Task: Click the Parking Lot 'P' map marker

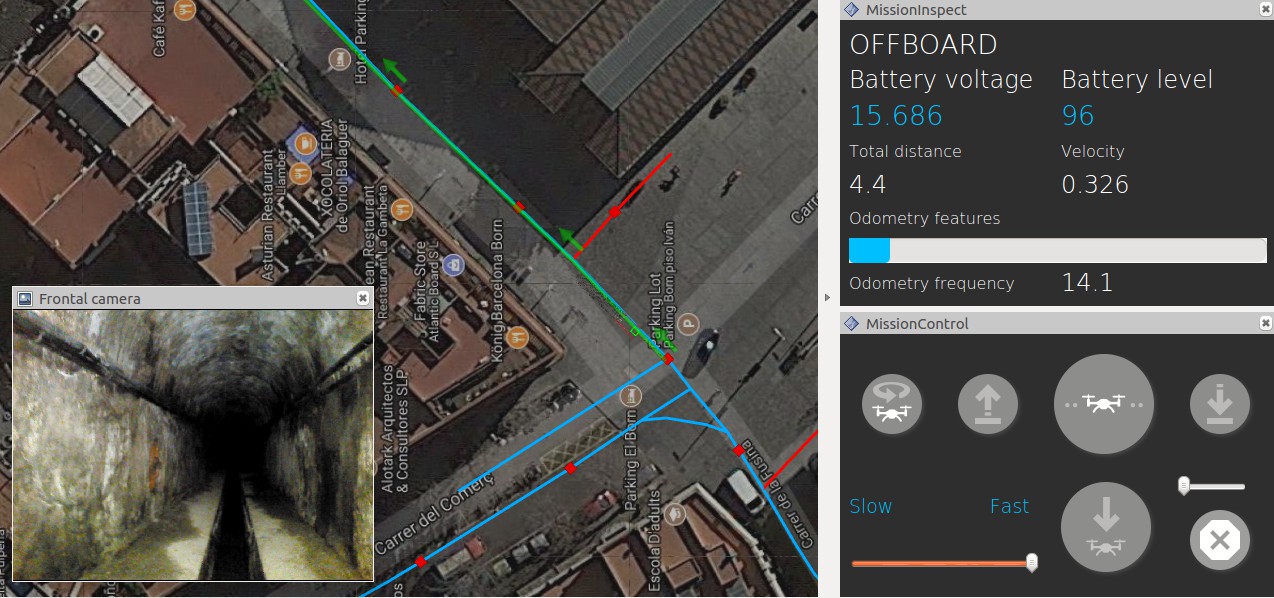Action: [x=688, y=323]
